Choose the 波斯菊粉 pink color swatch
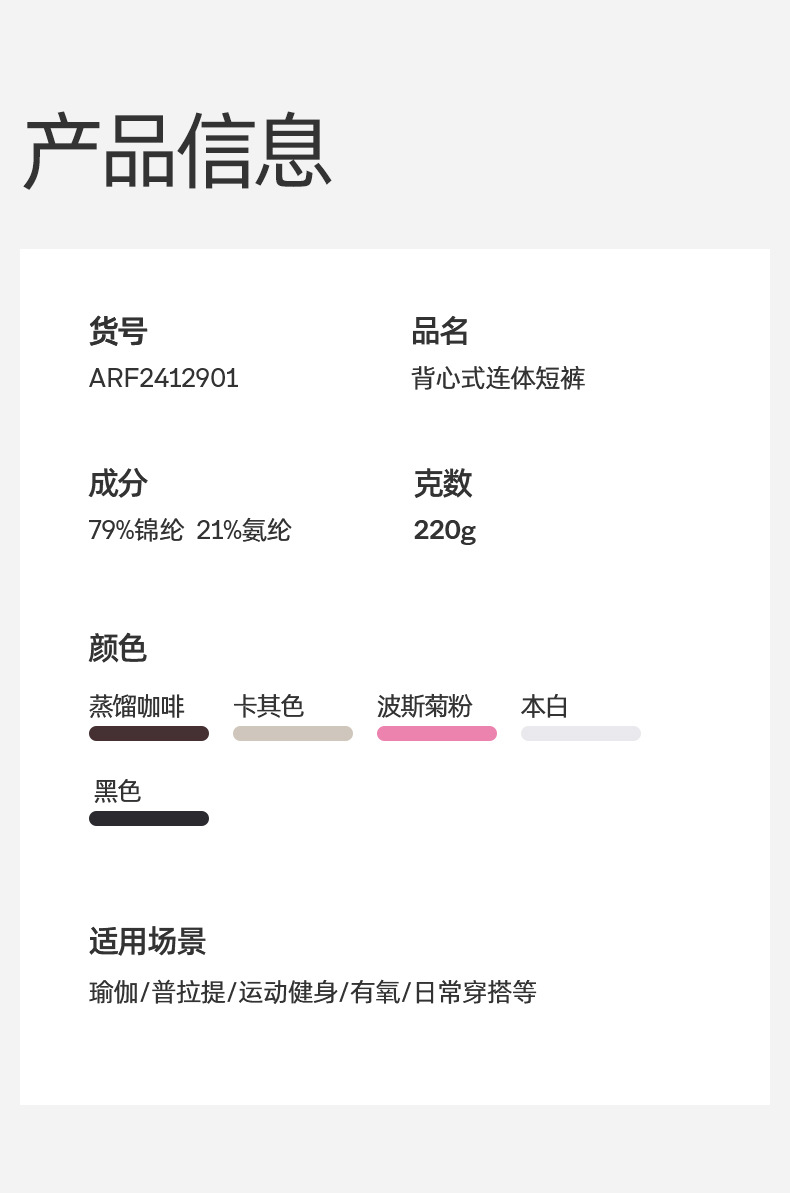The height and width of the screenshot is (1193, 790). click(437, 733)
